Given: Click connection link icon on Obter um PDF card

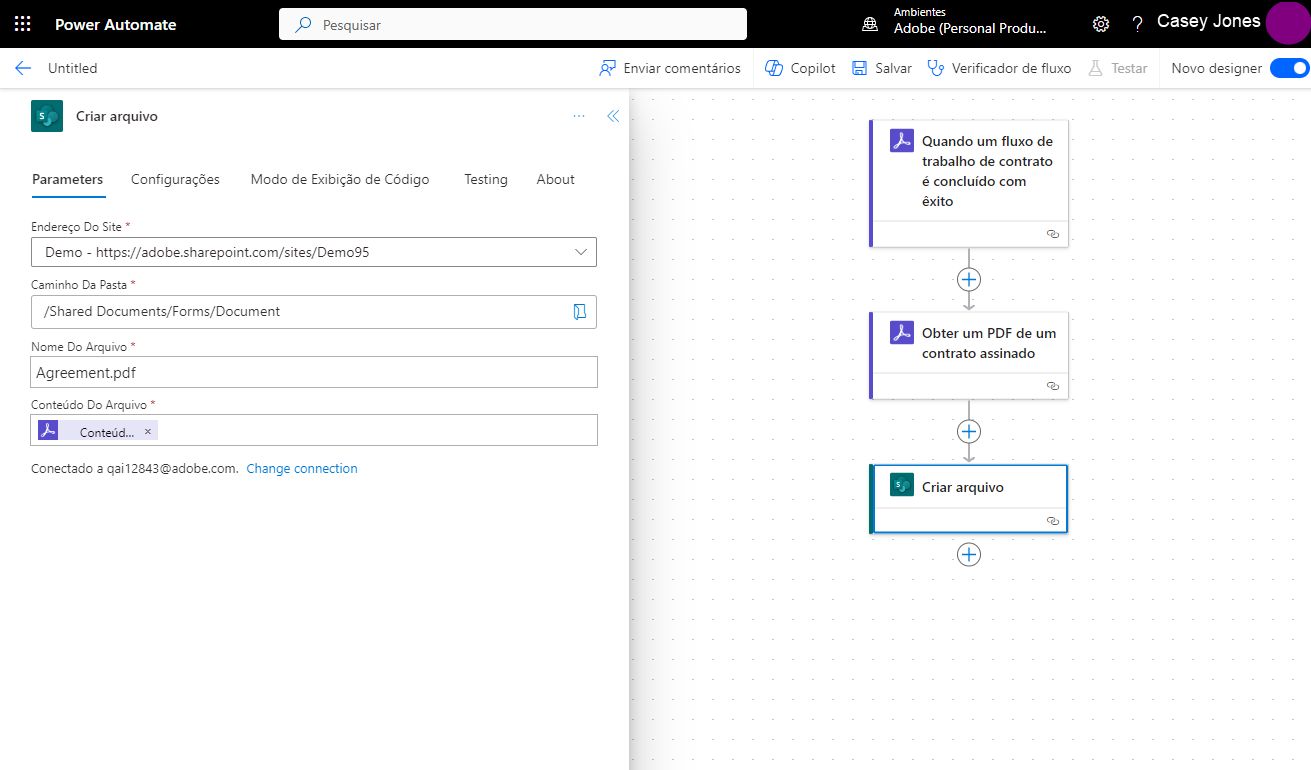Looking at the screenshot, I should [x=1052, y=385].
